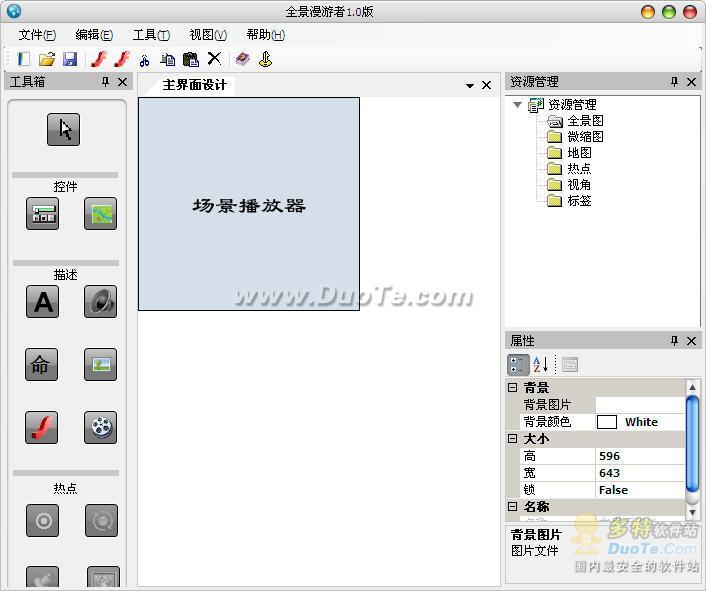Select the text A description tool

click(42, 302)
